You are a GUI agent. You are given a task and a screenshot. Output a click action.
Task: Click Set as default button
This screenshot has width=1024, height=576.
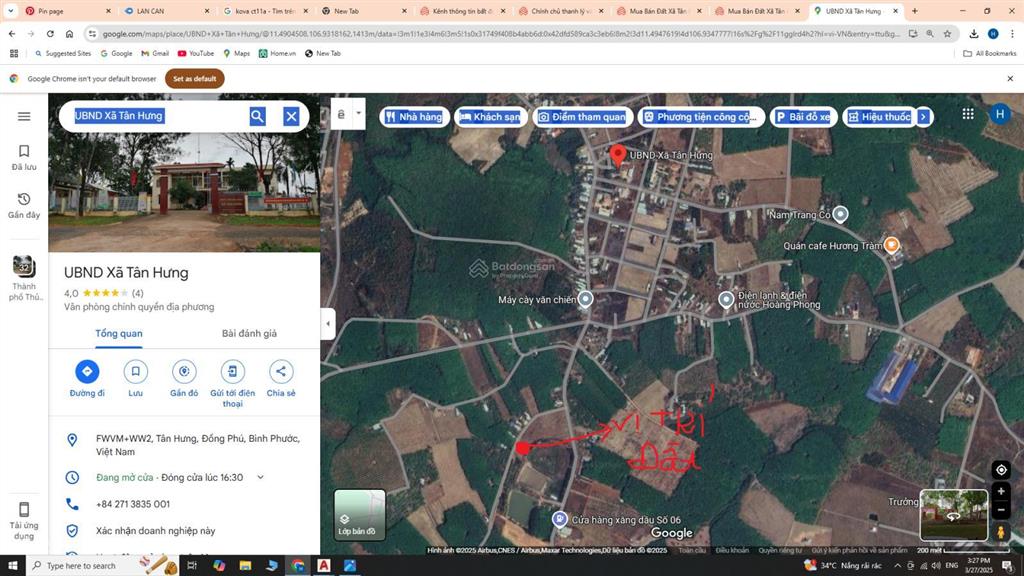194,78
